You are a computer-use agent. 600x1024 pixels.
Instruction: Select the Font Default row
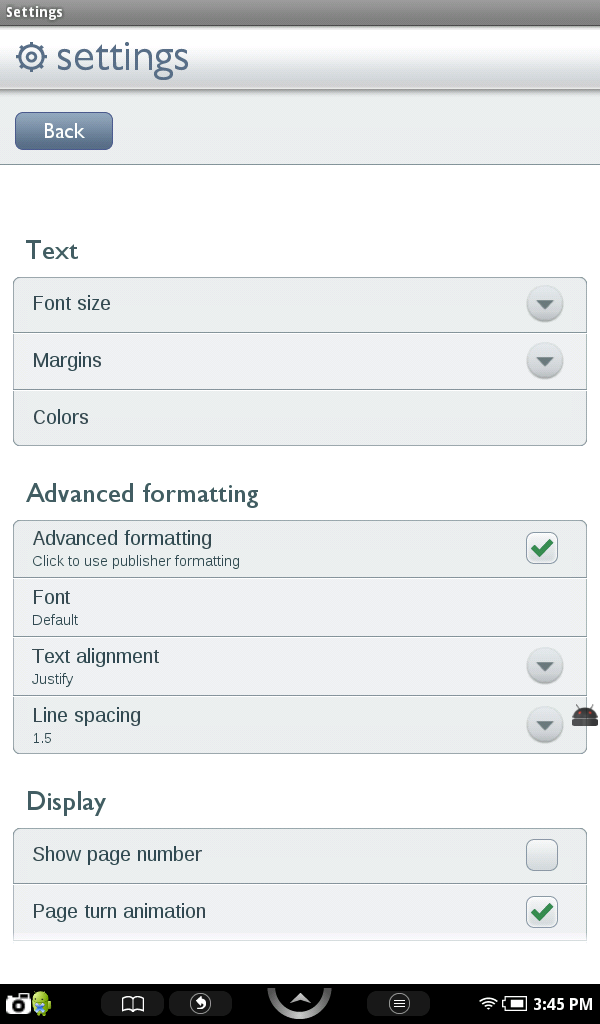tap(299, 607)
